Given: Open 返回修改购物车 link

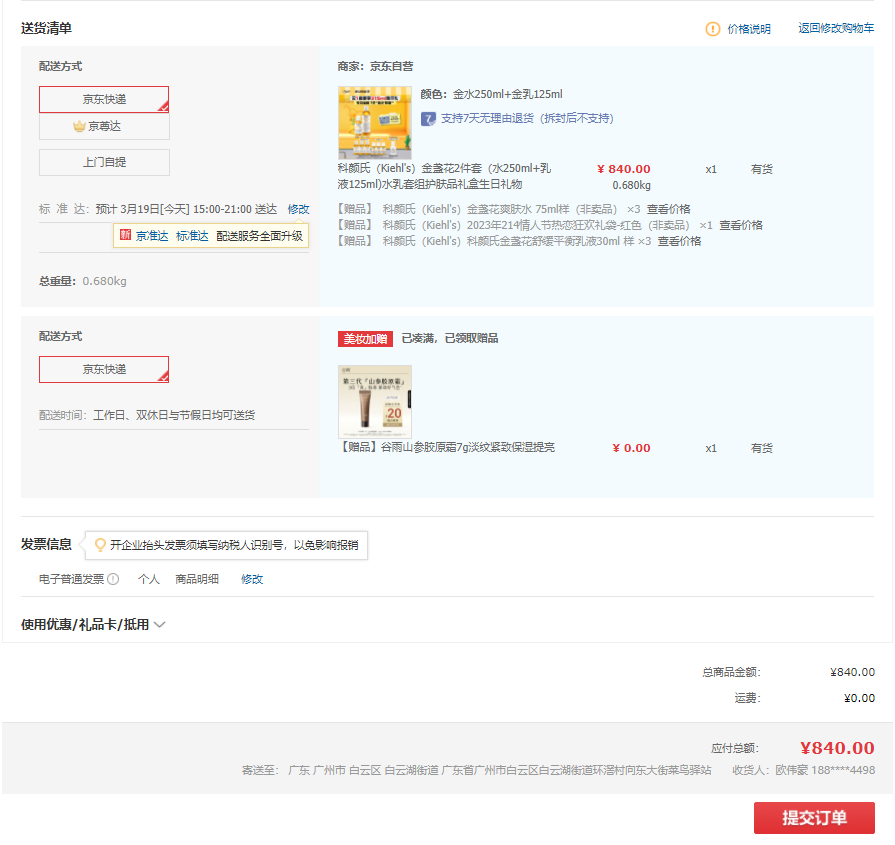Looking at the screenshot, I should click(x=836, y=29).
